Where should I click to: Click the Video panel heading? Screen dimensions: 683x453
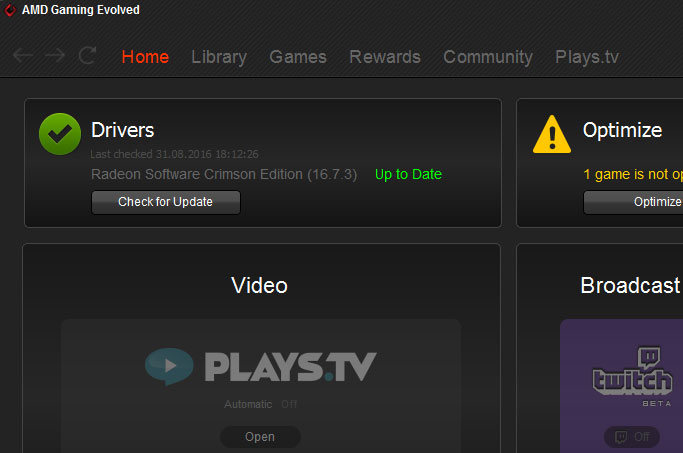(x=259, y=285)
